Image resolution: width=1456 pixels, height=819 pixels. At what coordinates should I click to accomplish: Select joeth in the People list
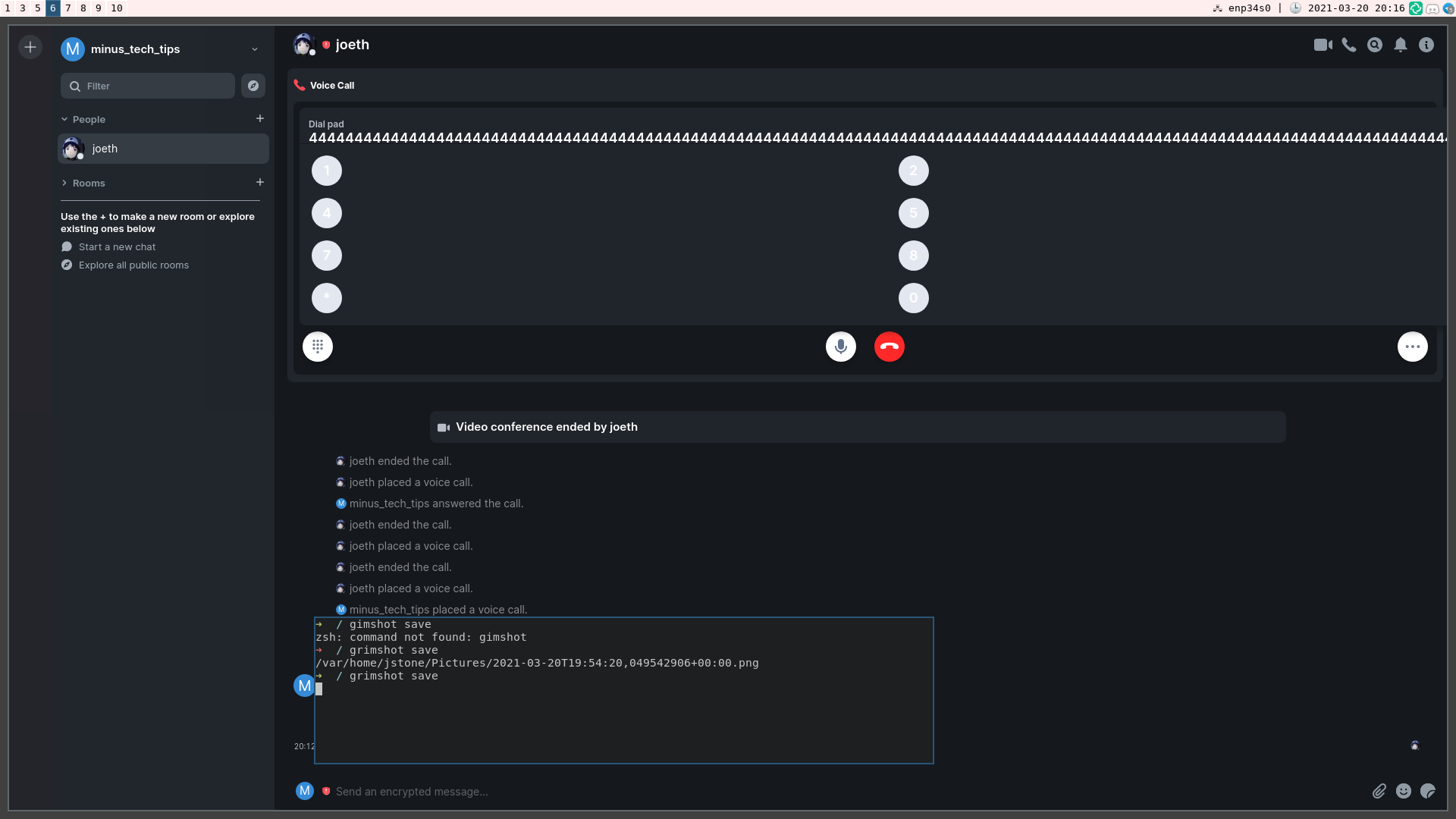point(163,149)
